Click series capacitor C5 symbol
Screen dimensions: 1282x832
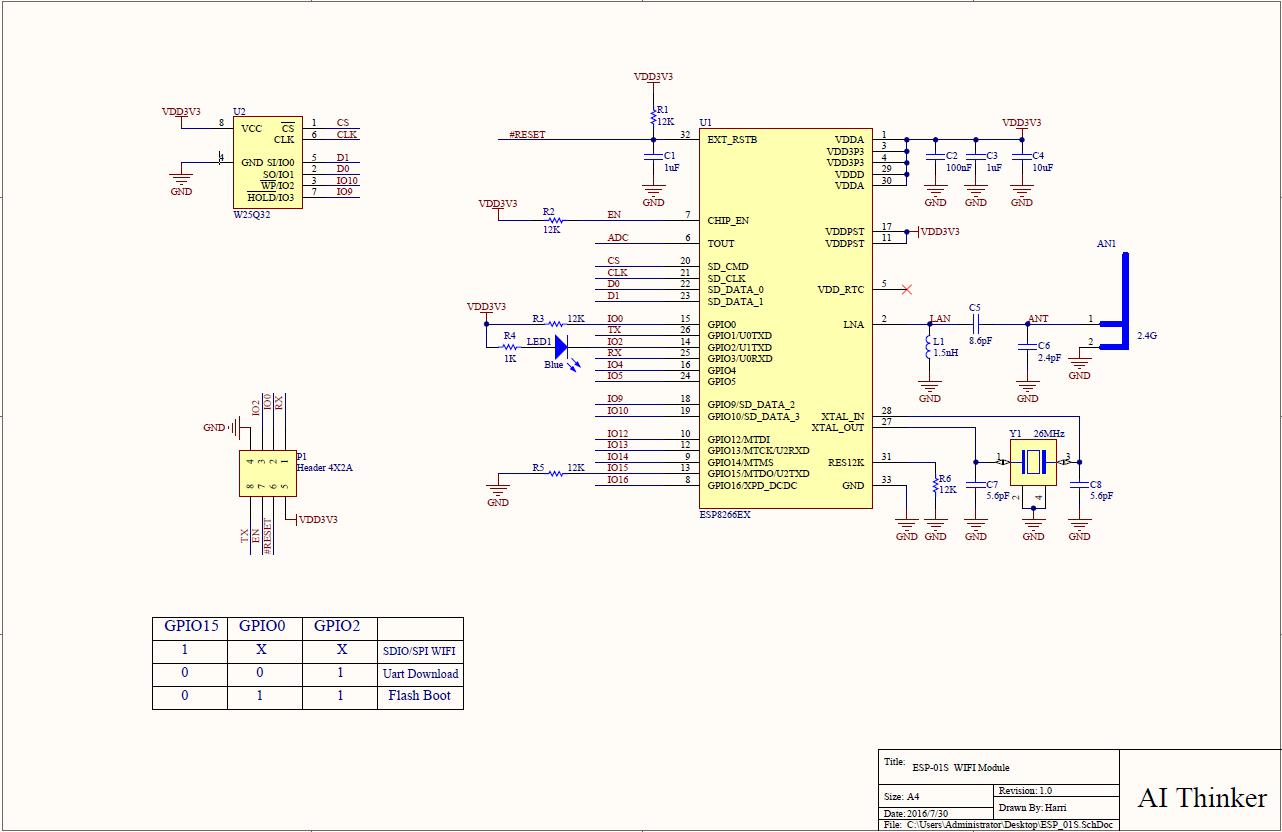coord(975,324)
